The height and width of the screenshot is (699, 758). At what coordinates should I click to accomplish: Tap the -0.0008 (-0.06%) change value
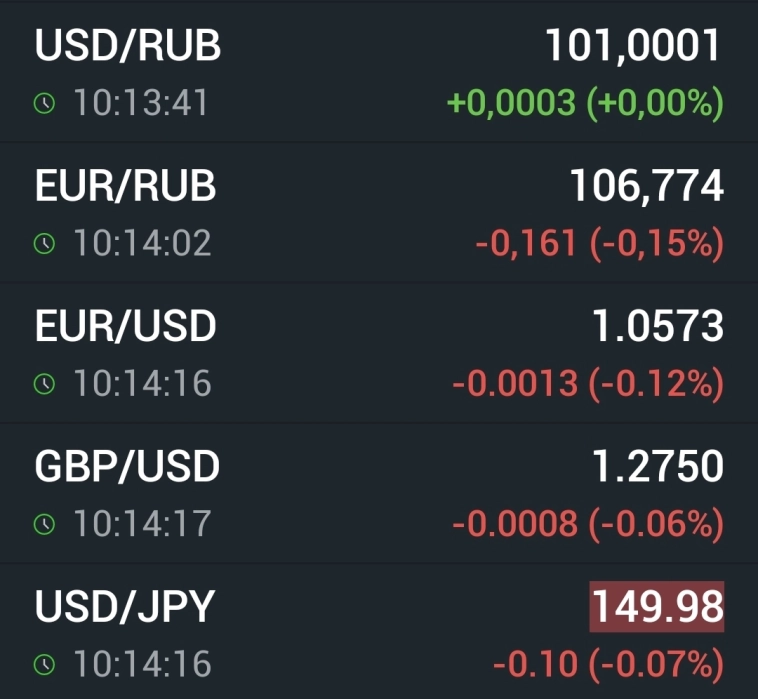tap(587, 523)
